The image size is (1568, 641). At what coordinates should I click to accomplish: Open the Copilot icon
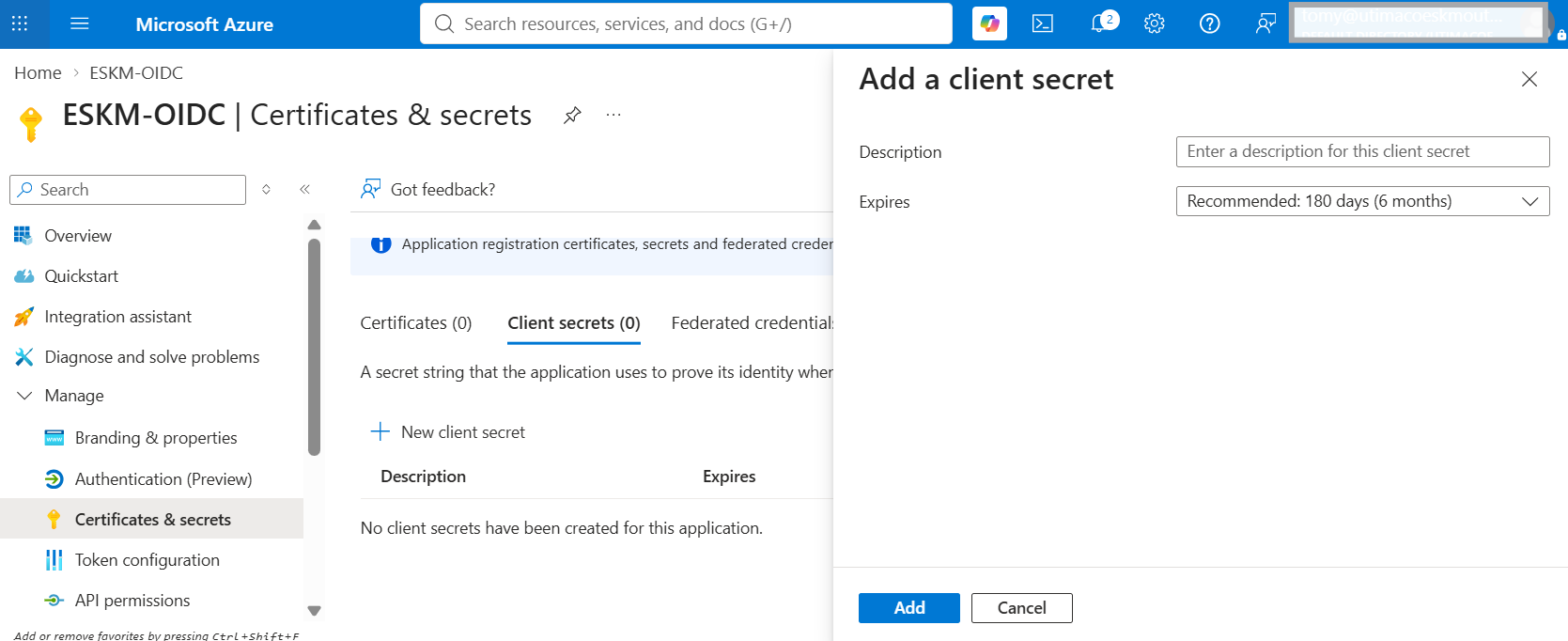click(989, 23)
